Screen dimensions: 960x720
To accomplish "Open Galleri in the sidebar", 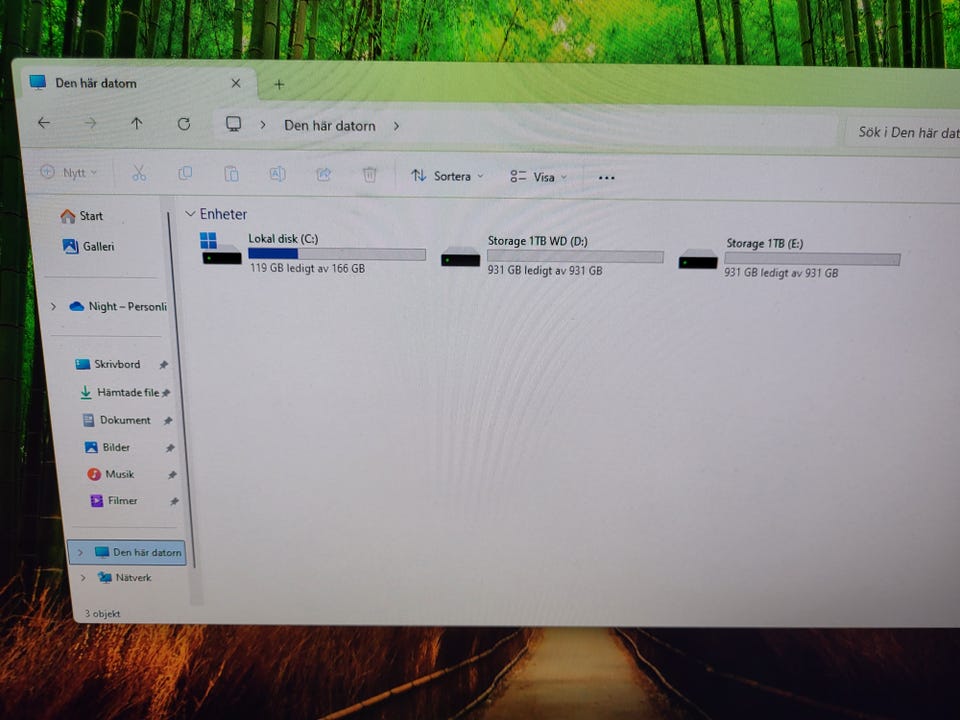I will click(x=89, y=246).
